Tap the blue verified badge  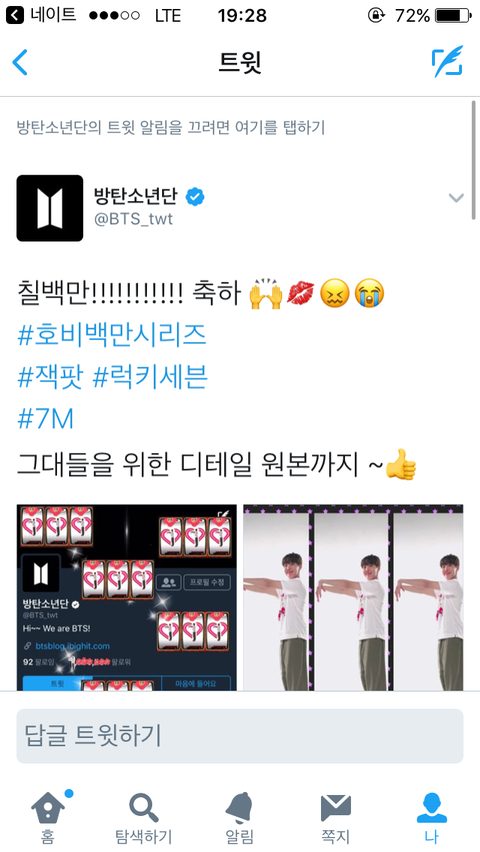pos(195,197)
